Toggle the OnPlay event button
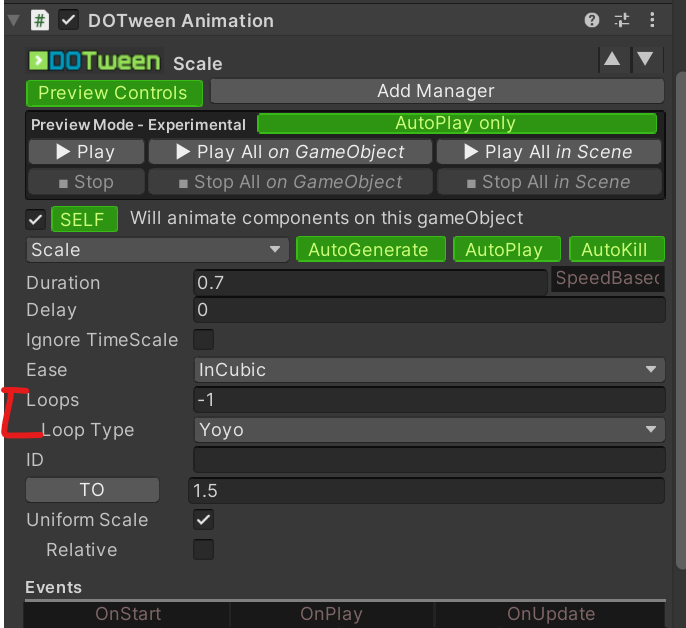 (x=332, y=614)
